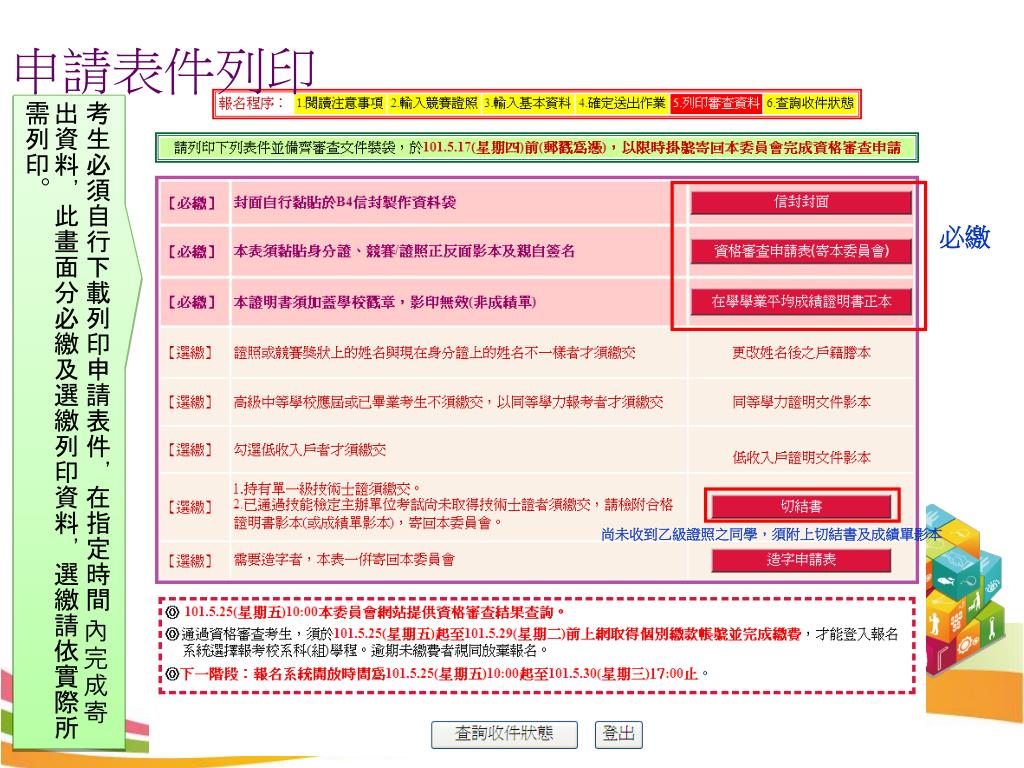Click 封面自行黏貼於B4信封製作資料袋 text
This screenshot has height=768, width=1024.
(345, 202)
